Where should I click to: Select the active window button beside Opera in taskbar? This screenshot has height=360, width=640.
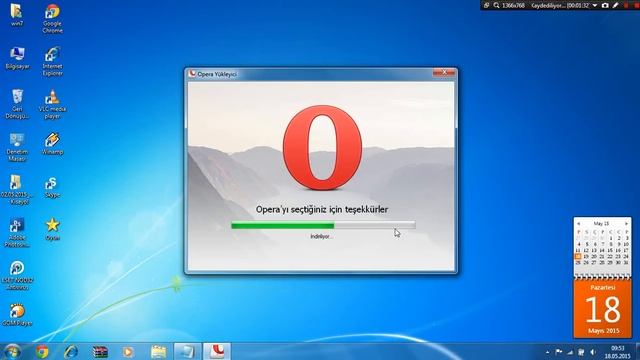[187, 351]
